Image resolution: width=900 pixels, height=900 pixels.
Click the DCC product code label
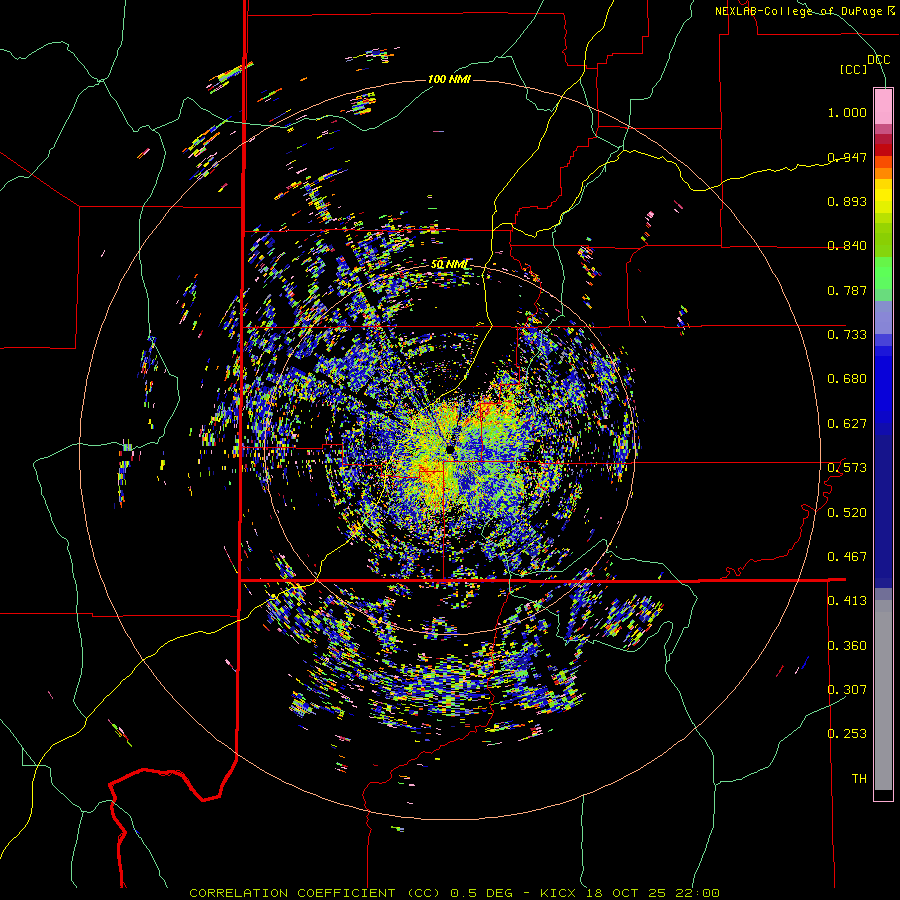click(879, 59)
